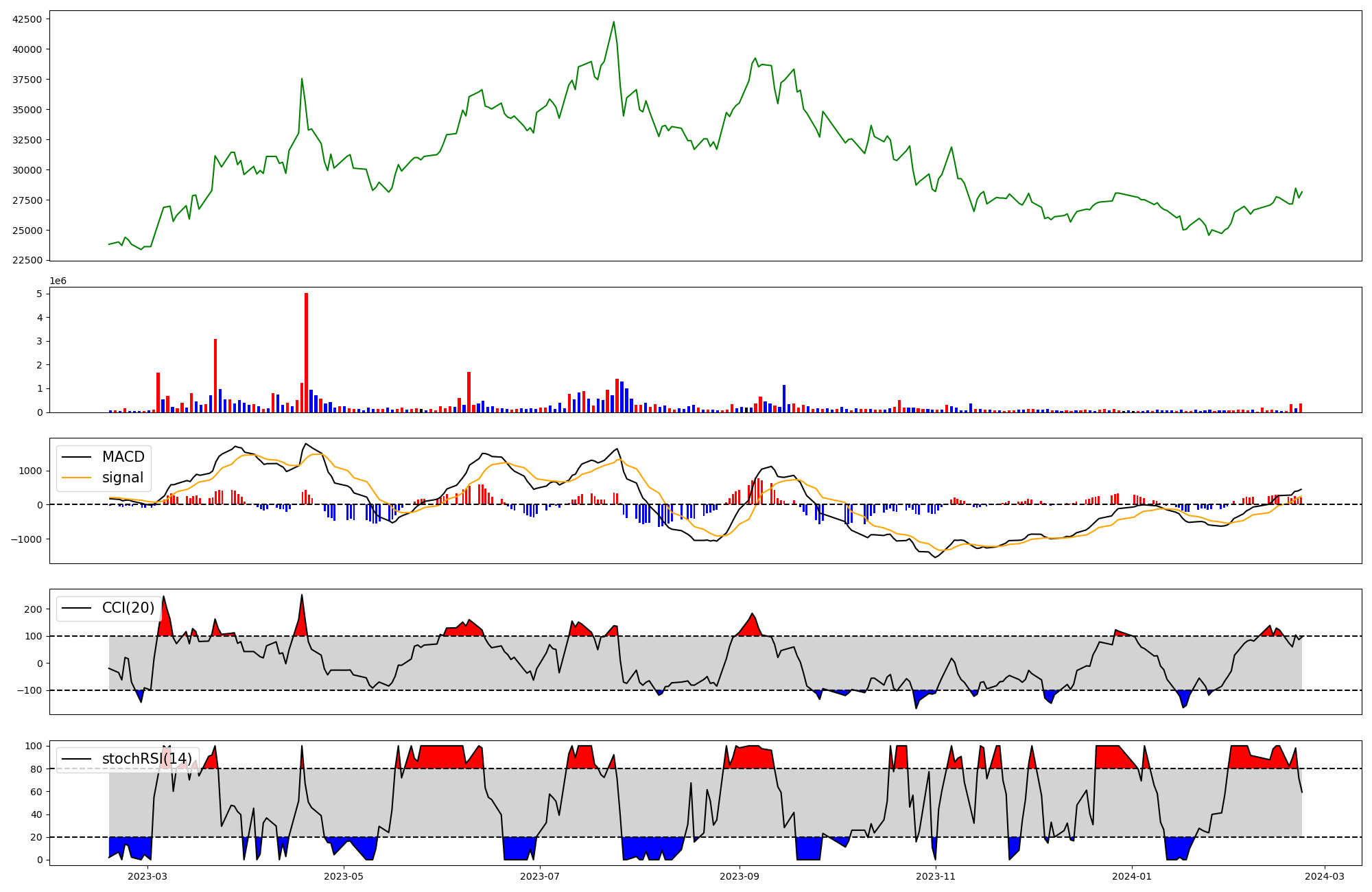Click the 1e6 volume scale label
Image resolution: width=1372 pixels, height=892 pixels.
pyautogui.click(x=58, y=281)
